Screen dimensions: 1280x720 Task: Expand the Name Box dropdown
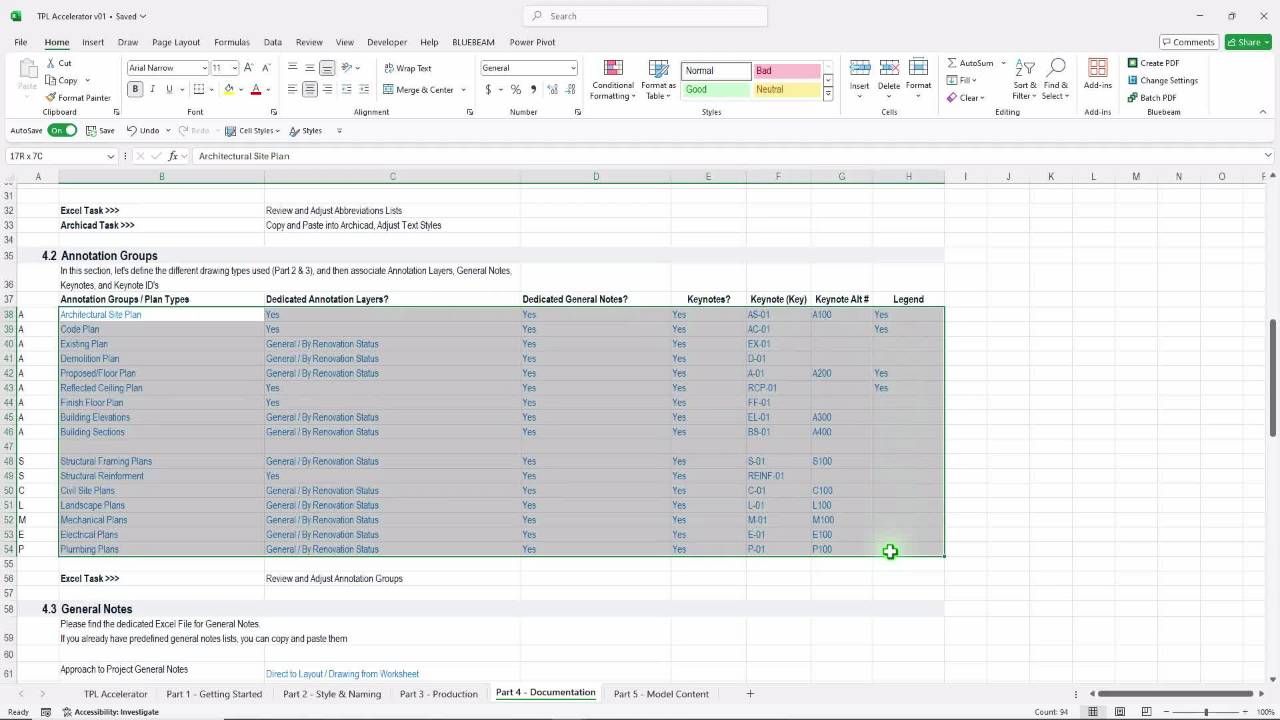(110, 156)
